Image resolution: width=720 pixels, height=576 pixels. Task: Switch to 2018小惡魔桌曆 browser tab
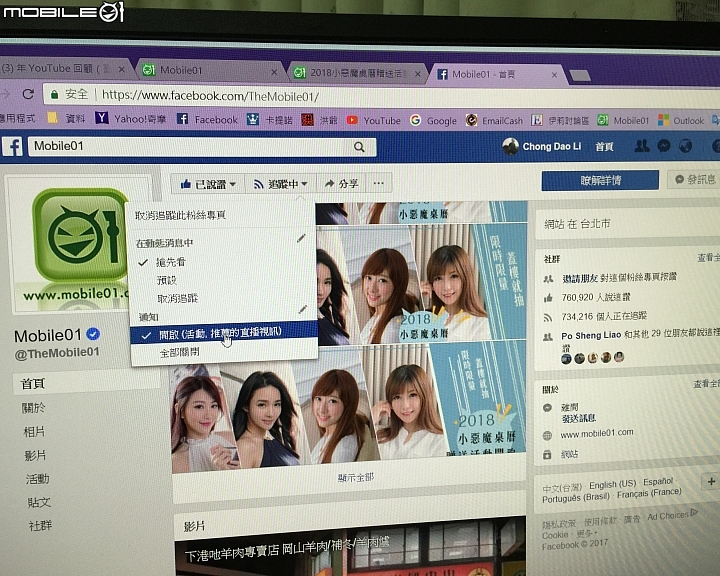click(x=357, y=73)
